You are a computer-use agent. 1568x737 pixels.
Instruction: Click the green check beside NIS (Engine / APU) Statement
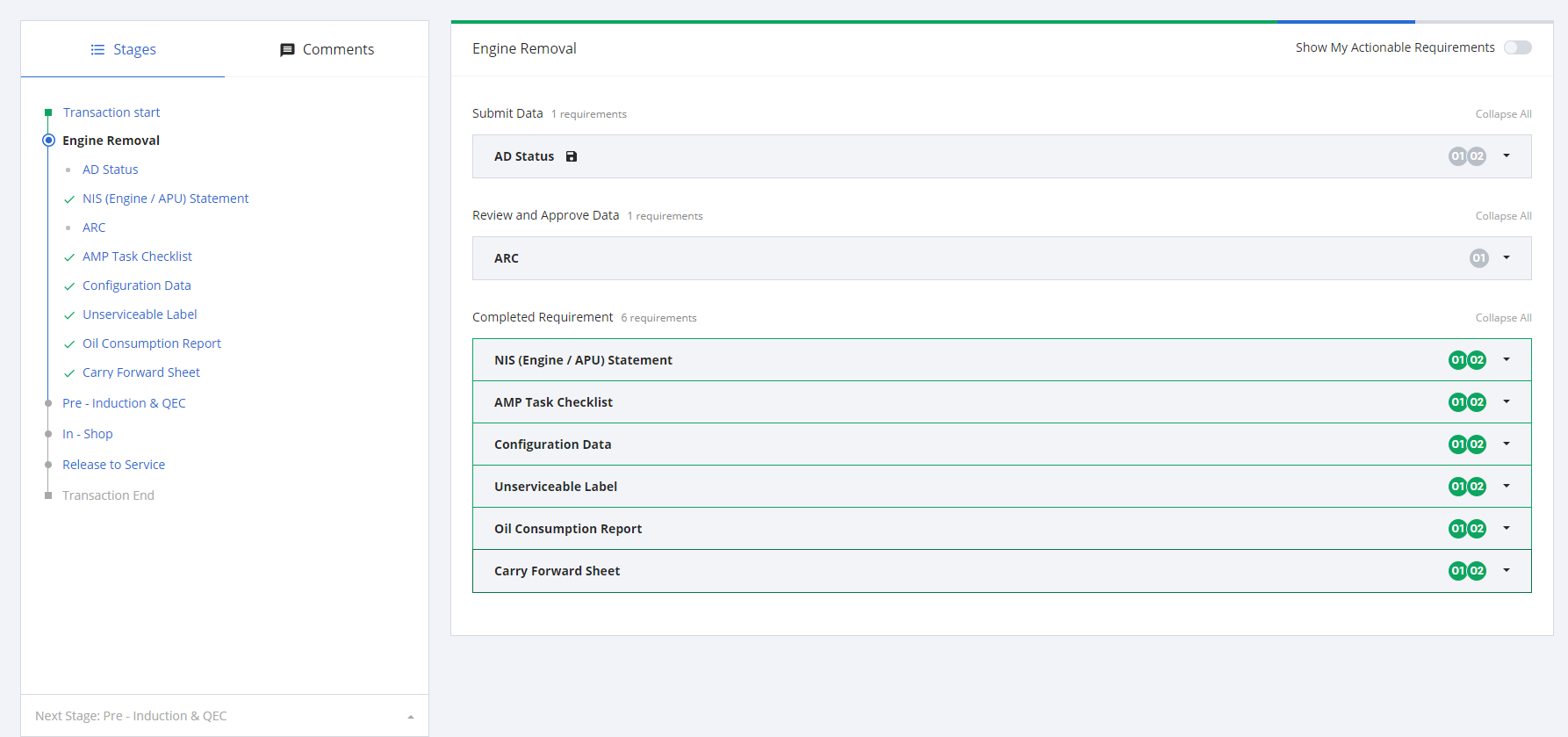coord(69,199)
